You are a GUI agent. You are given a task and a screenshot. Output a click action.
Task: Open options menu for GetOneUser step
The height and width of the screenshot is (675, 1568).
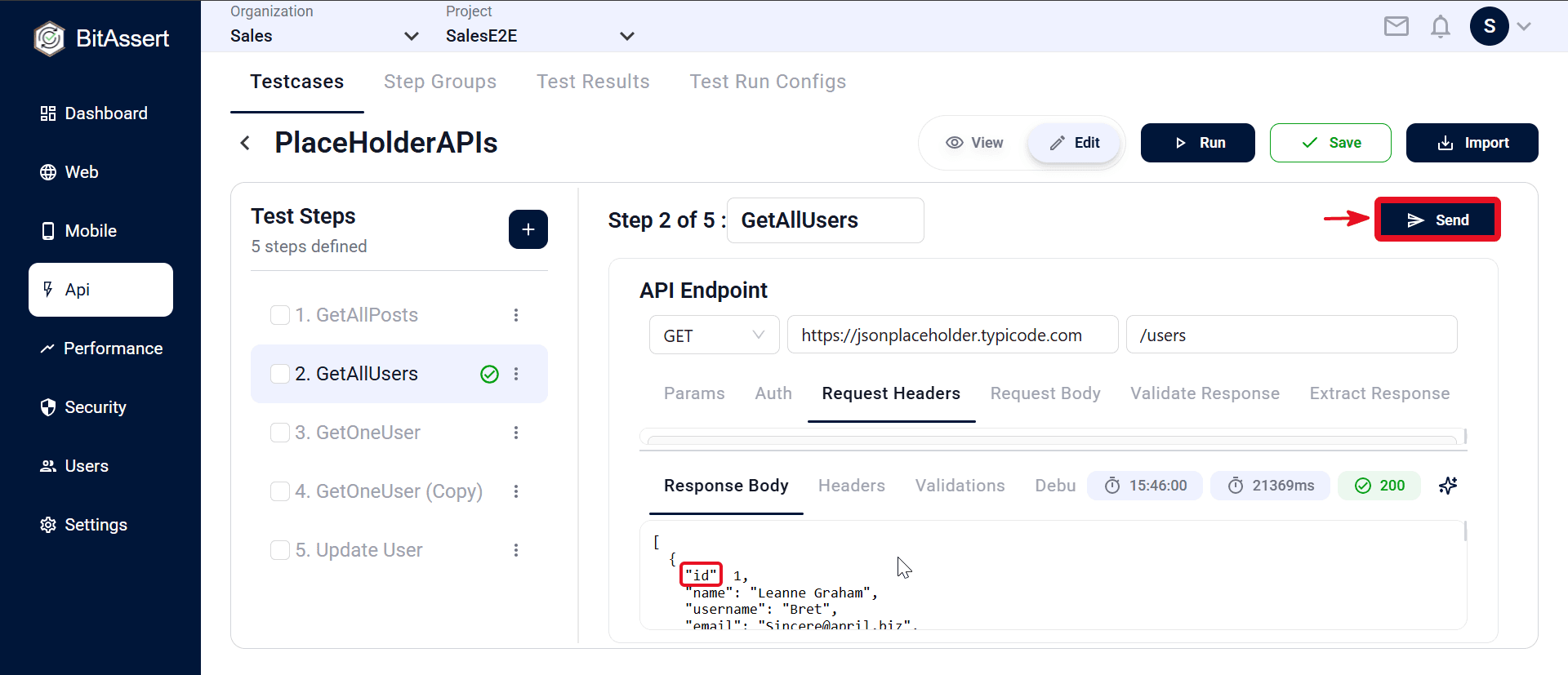[516, 433]
